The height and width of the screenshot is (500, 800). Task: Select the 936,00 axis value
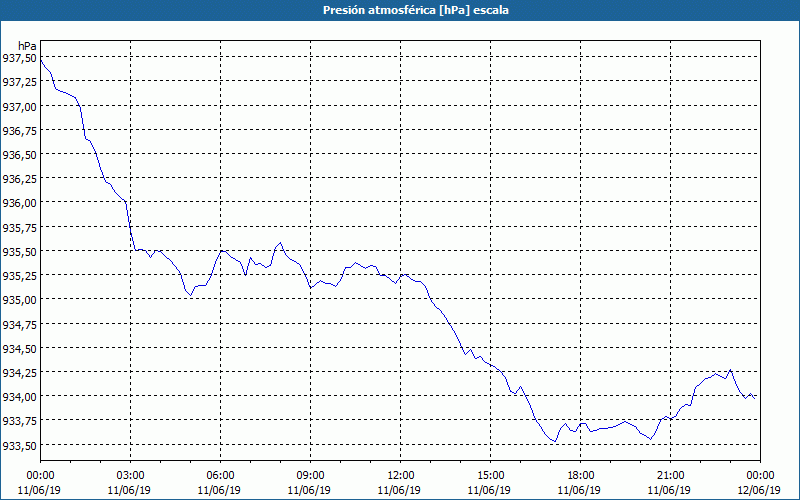click(x=20, y=203)
